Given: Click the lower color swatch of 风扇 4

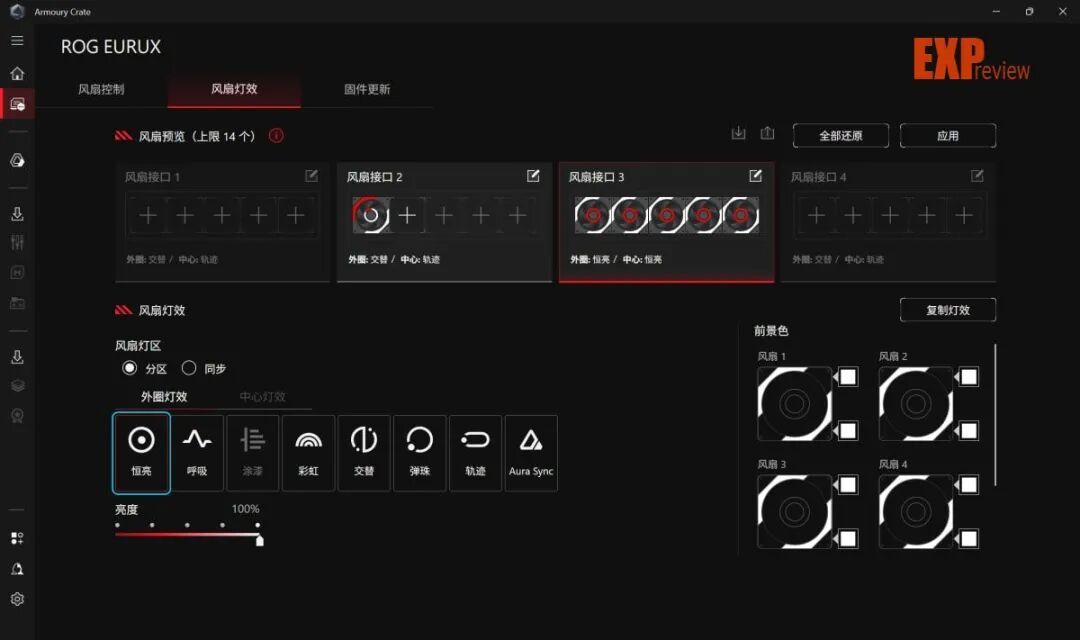Looking at the screenshot, I should pyautogui.click(x=969, y=539).
